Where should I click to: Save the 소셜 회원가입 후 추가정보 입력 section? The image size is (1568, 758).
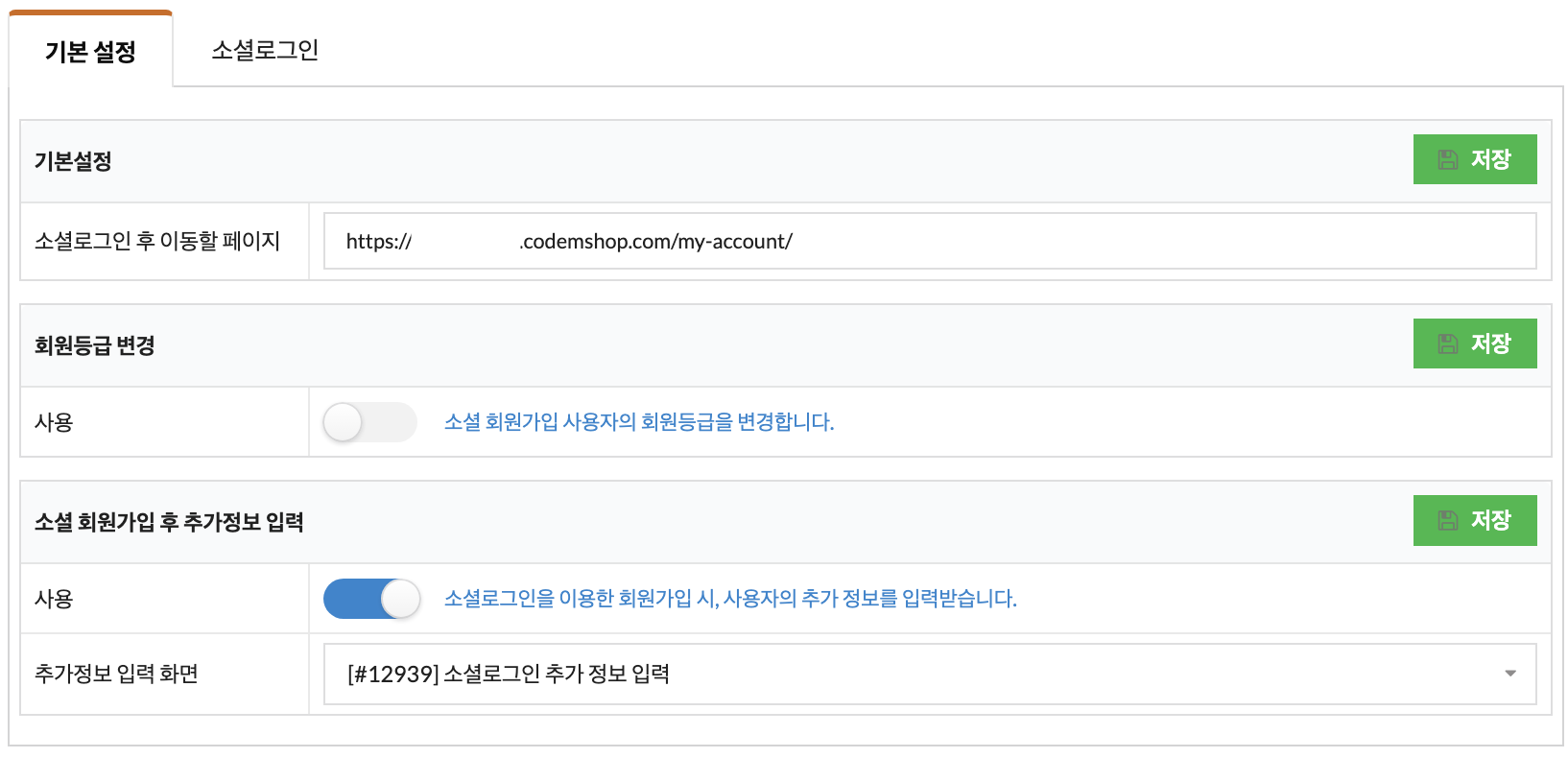coord(1475,520)
